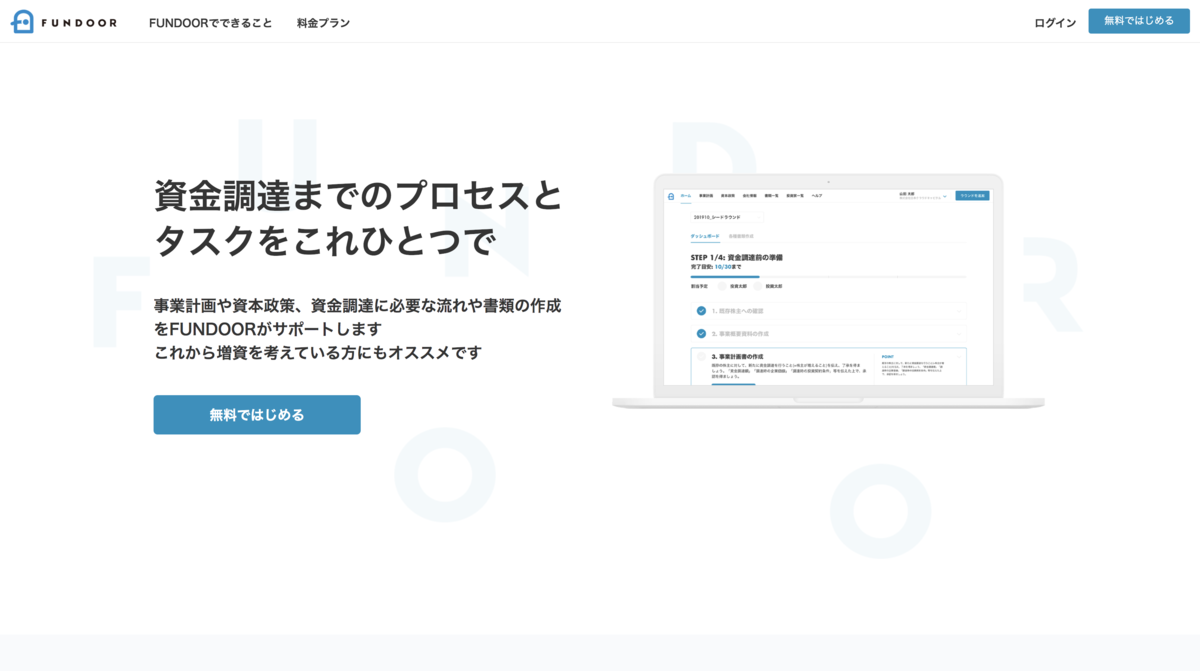Expand the 2. 事業概要資料の作成 row chevron
The width and height of the screenshot is (1200, 671).
[x=958, y=333]
